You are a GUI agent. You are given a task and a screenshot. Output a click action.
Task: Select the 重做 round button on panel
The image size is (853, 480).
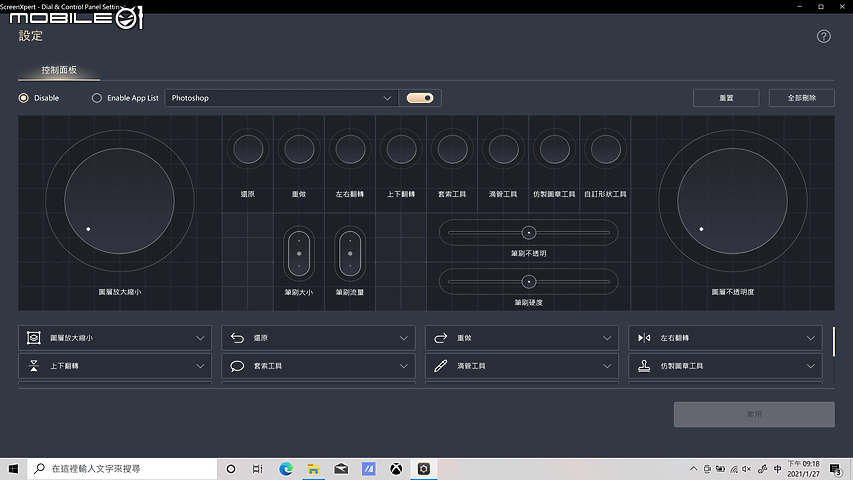[299, 149]
